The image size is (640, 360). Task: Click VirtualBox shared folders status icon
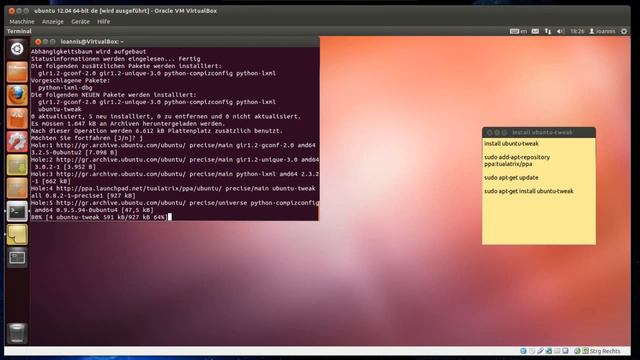tap(557, 351)
